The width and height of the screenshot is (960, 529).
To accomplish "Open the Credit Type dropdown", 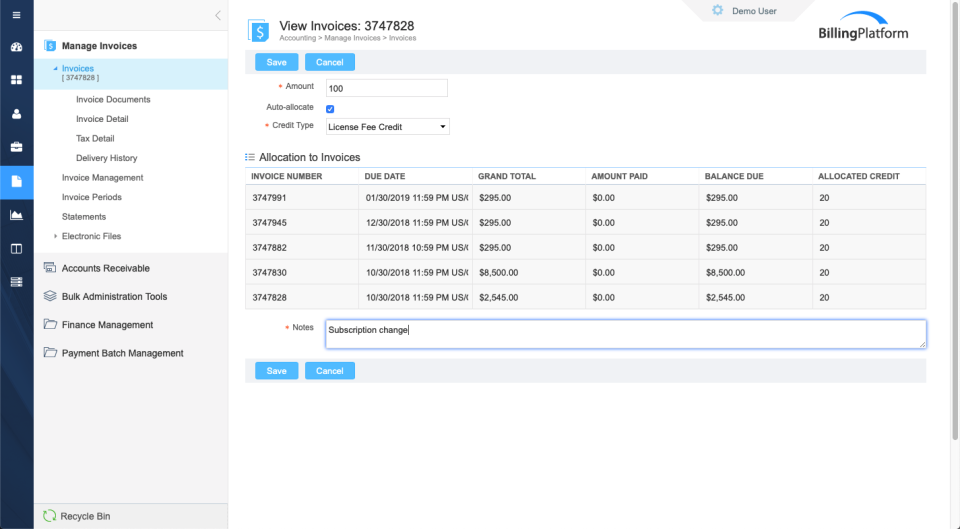I will coord(388,127).
